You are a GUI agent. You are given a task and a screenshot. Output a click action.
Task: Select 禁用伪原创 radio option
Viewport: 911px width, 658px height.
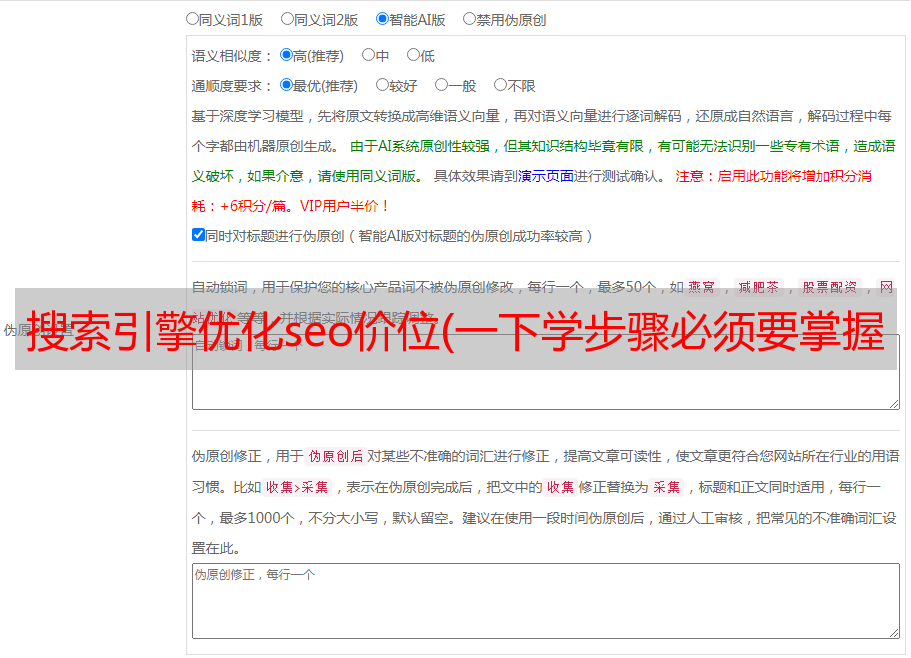click(469, 19)
